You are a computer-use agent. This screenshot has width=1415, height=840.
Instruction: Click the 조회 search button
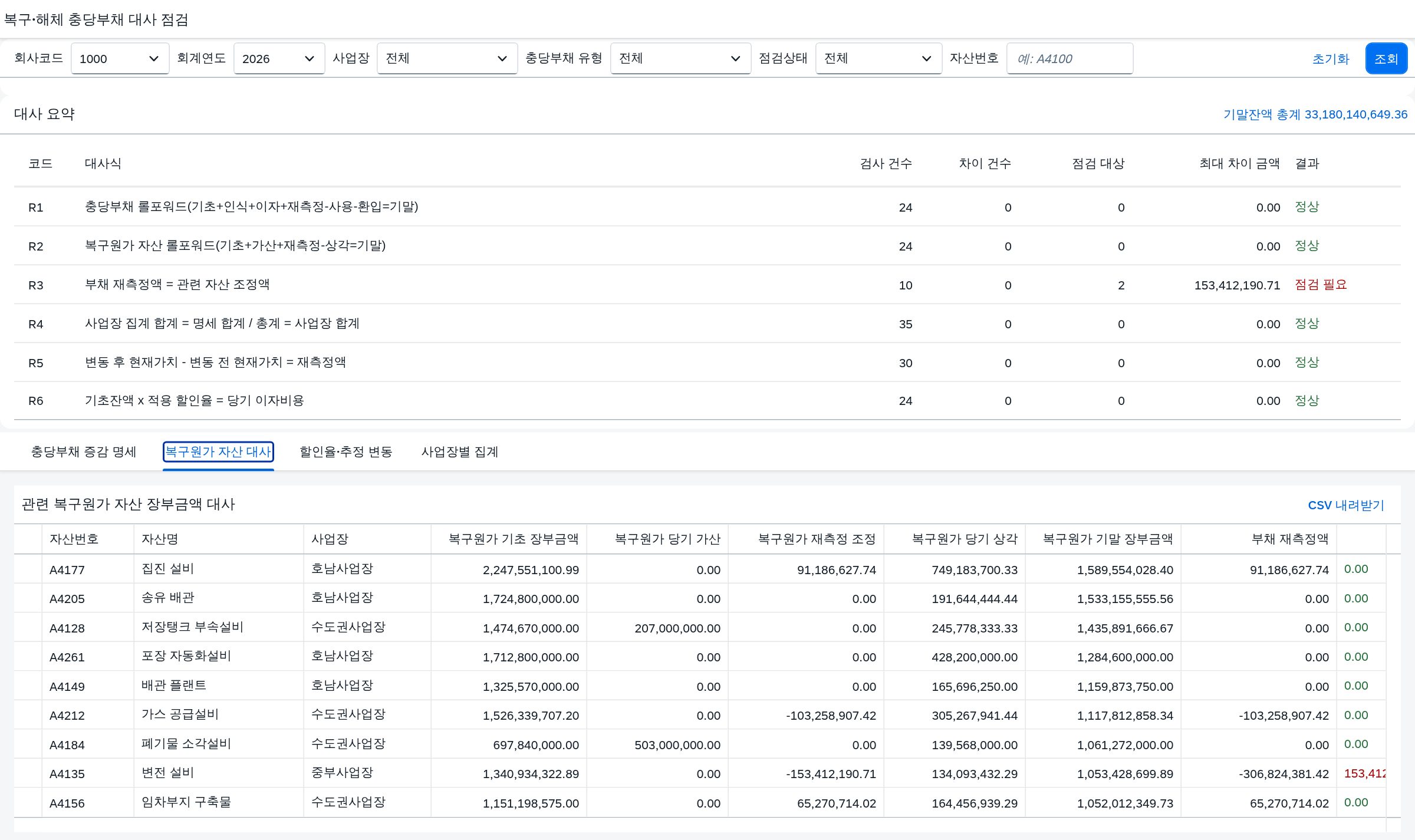(x=1386, y=58)
